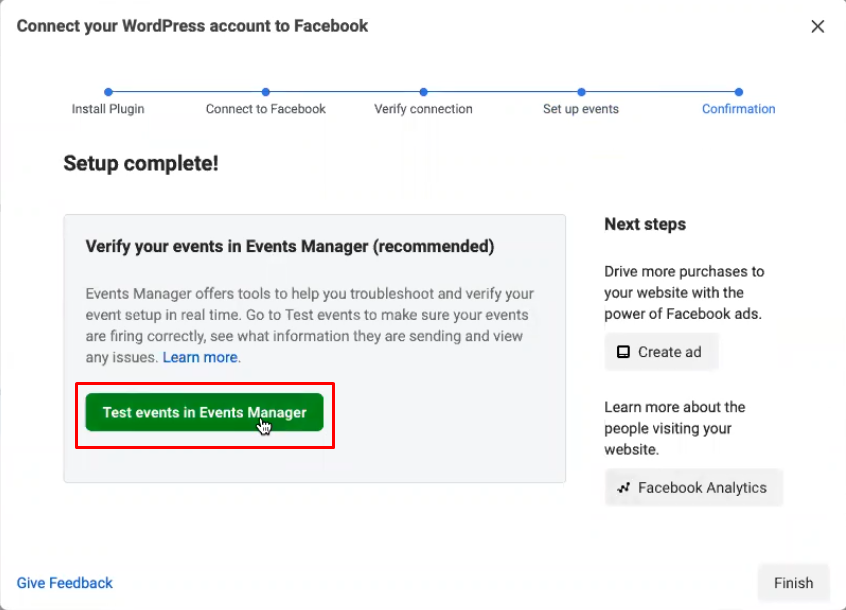The height and width of the screenshot is (610, 846).
Task: Click the Finish button
Action: coord(793,583)
